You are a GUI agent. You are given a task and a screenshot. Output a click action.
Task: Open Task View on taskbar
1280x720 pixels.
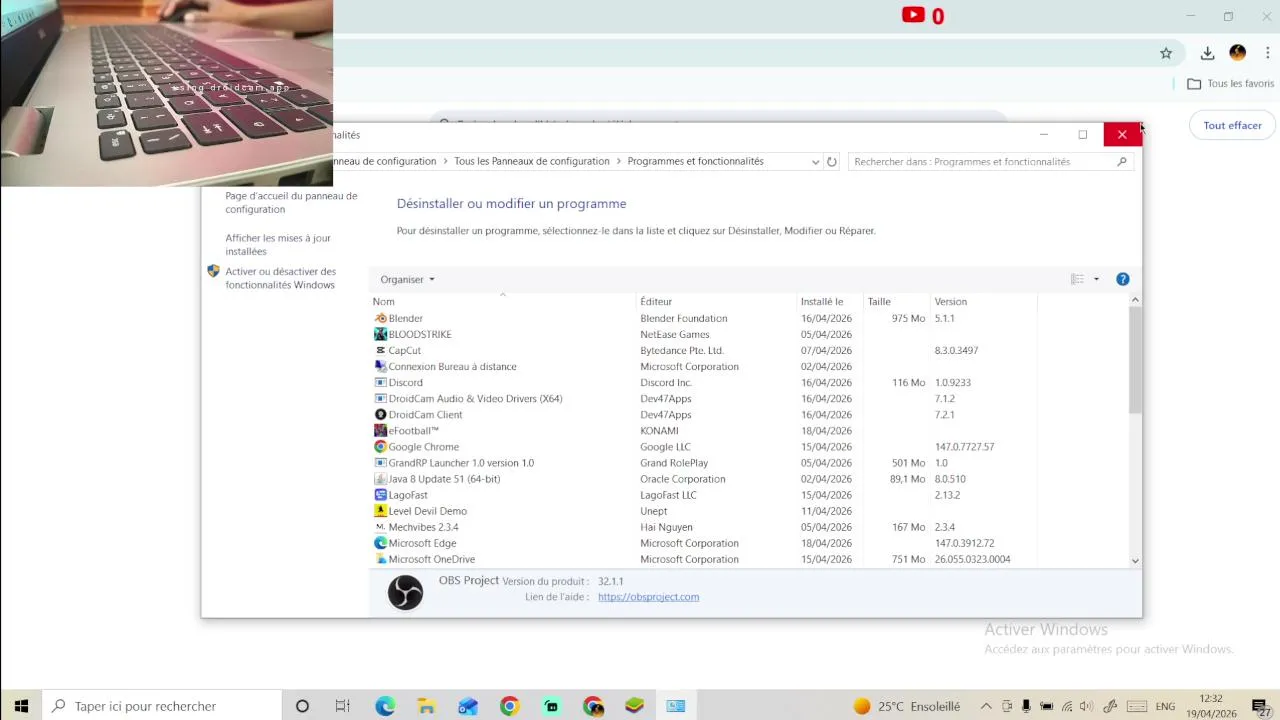(343, 706)
